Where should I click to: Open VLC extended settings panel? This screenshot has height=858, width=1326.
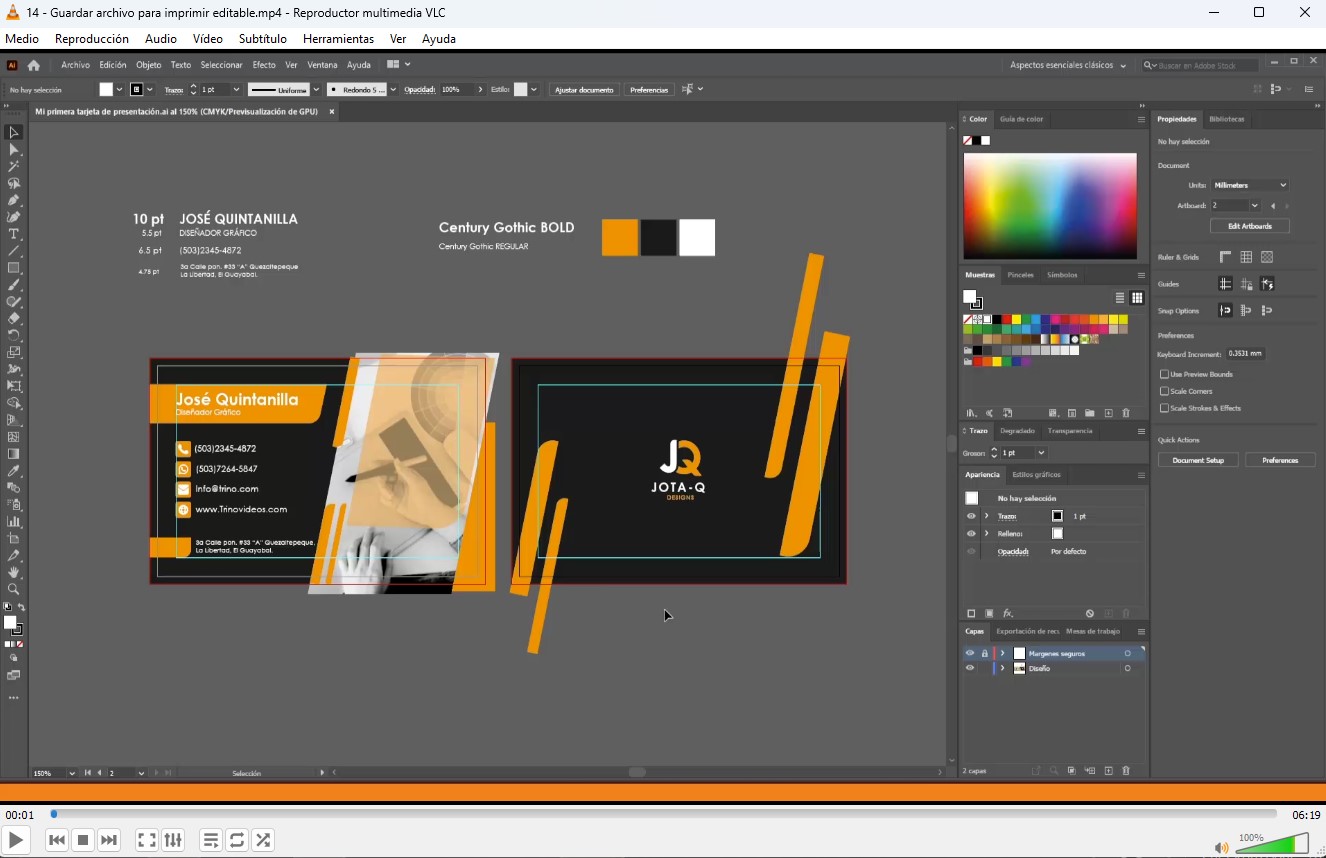pos(173,840)
